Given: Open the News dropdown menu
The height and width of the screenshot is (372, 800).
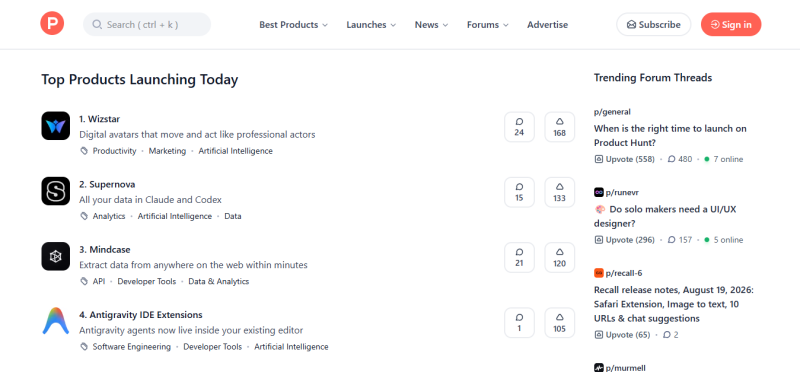Looking at the screenshot, I should 431,24.
